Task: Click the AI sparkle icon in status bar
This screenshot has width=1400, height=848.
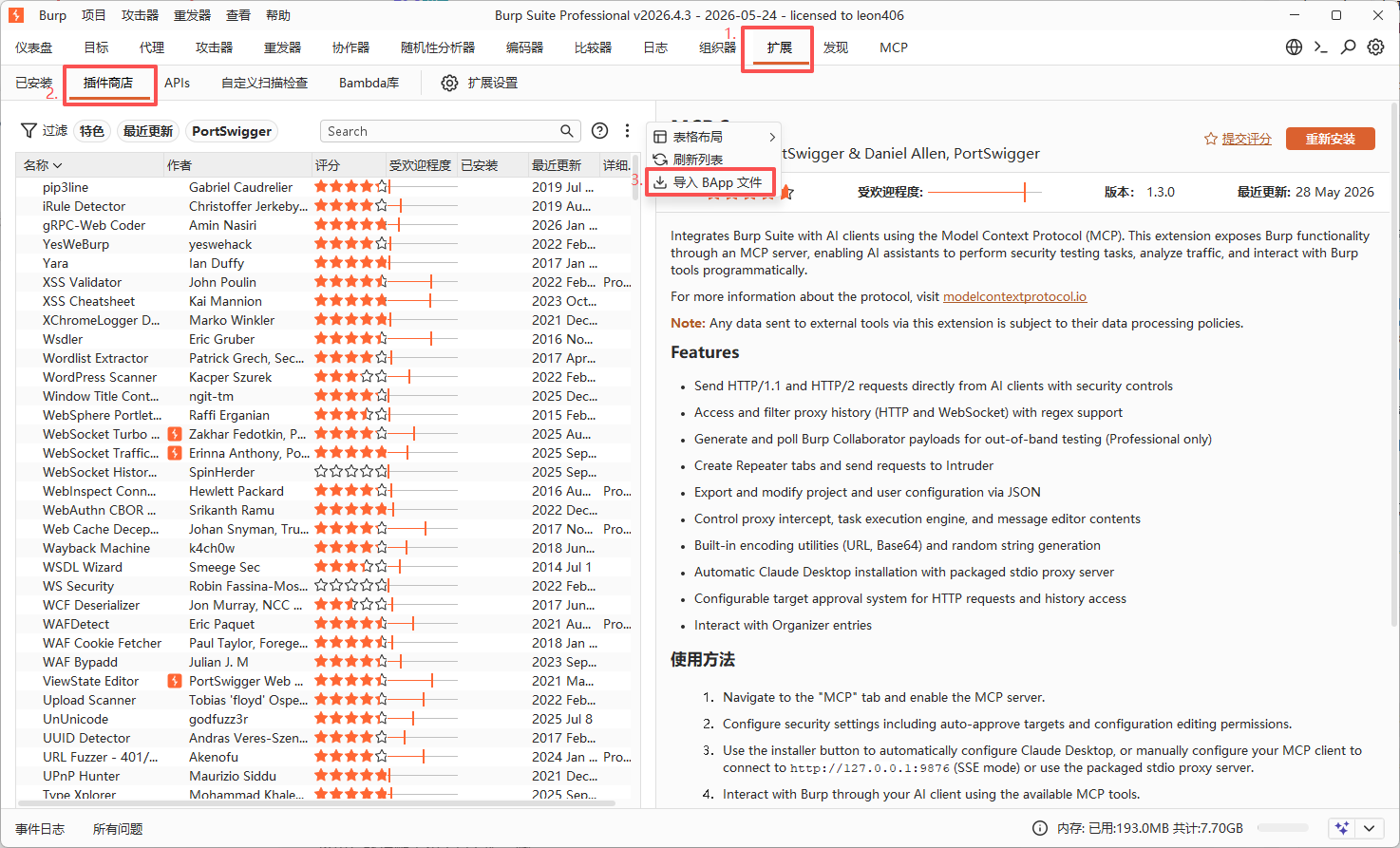Action: click(x=1342, y=828)
